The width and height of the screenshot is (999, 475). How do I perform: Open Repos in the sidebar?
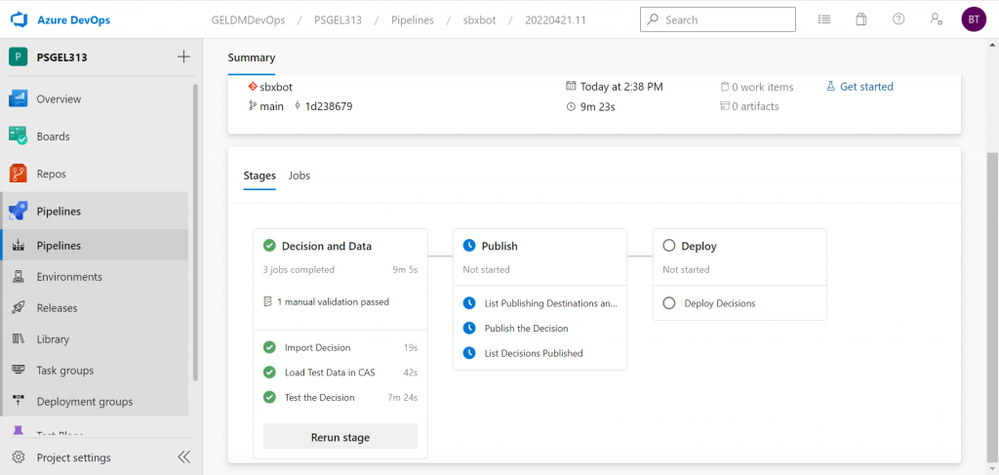51,174
